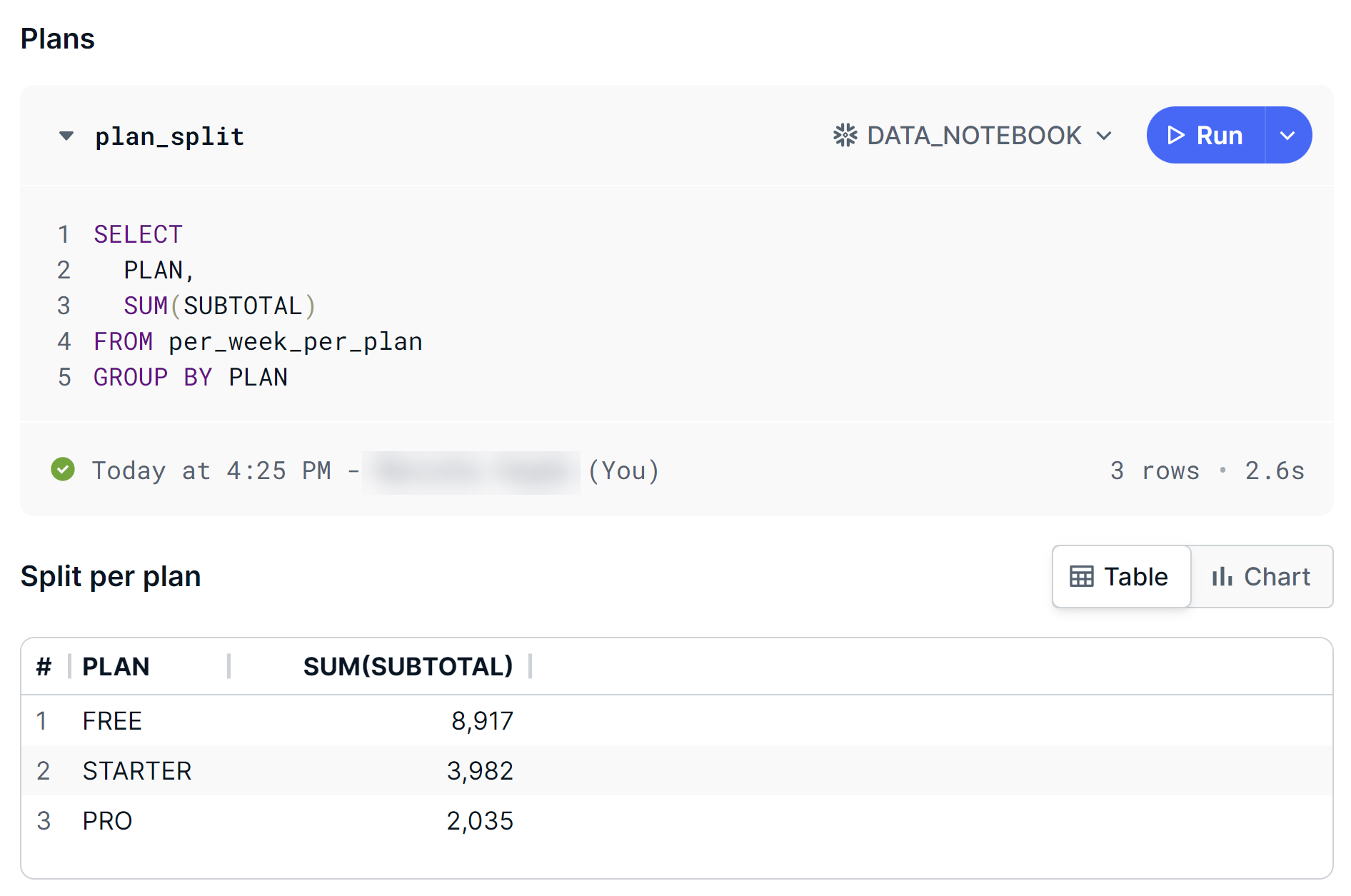Select the Table tab above the results
Image resolution: width=1351 pixels, height=896 pixels.
[1120, 576]
